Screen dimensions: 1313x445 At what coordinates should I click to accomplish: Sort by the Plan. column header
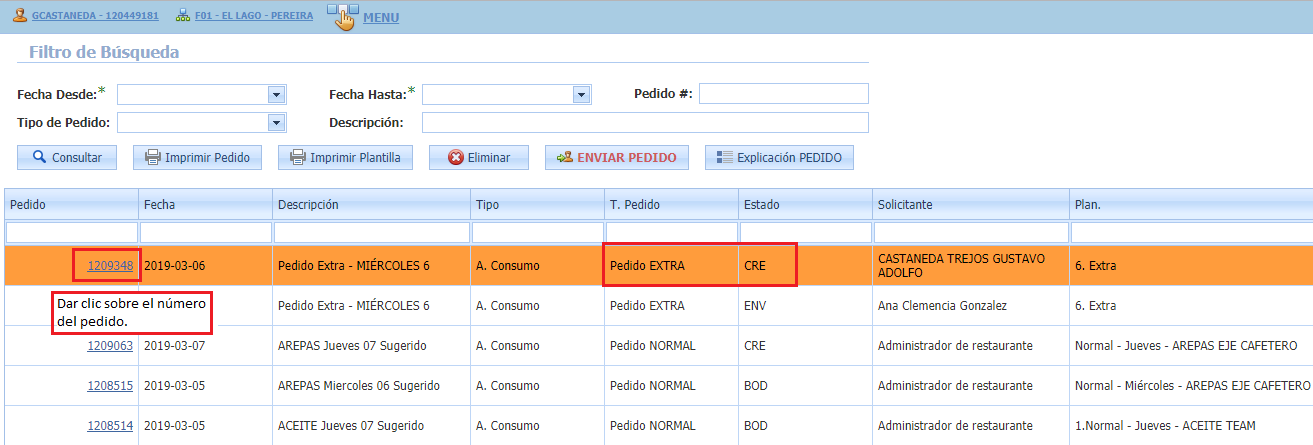pos(1191,204)
